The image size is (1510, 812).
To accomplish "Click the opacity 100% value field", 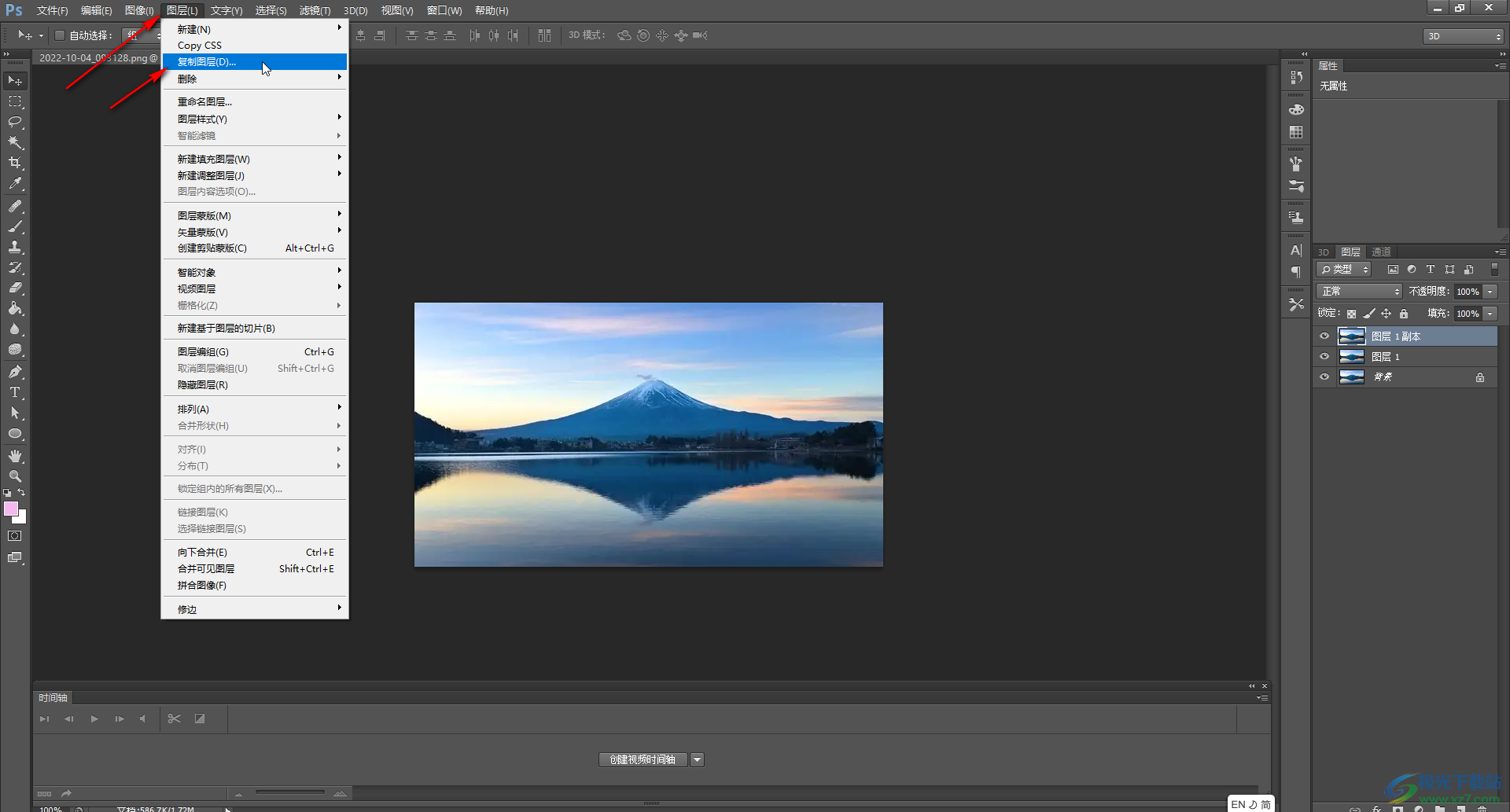I will 1468,292.
